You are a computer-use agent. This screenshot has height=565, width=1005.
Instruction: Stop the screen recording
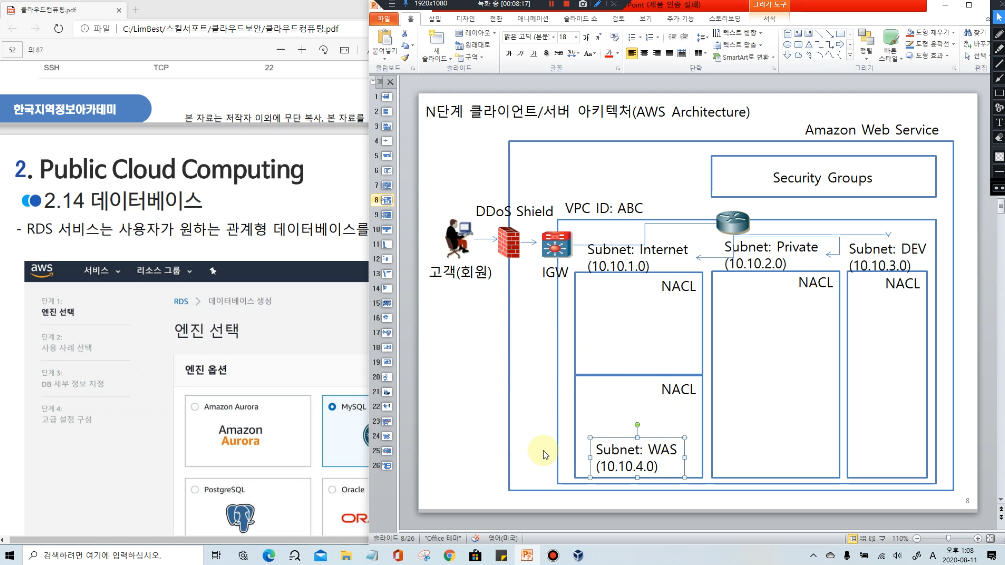click(567, 4)
